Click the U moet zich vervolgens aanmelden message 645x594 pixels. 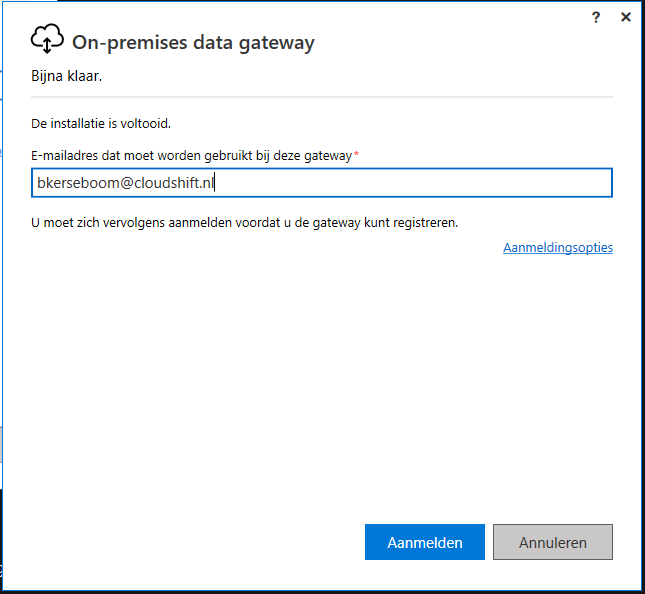click(245, 223)
